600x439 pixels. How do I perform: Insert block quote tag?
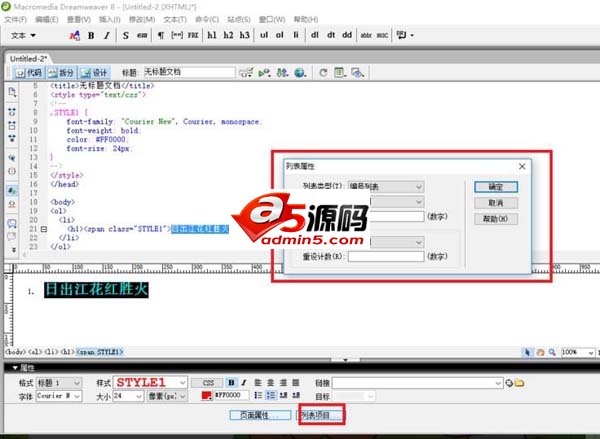177,35
